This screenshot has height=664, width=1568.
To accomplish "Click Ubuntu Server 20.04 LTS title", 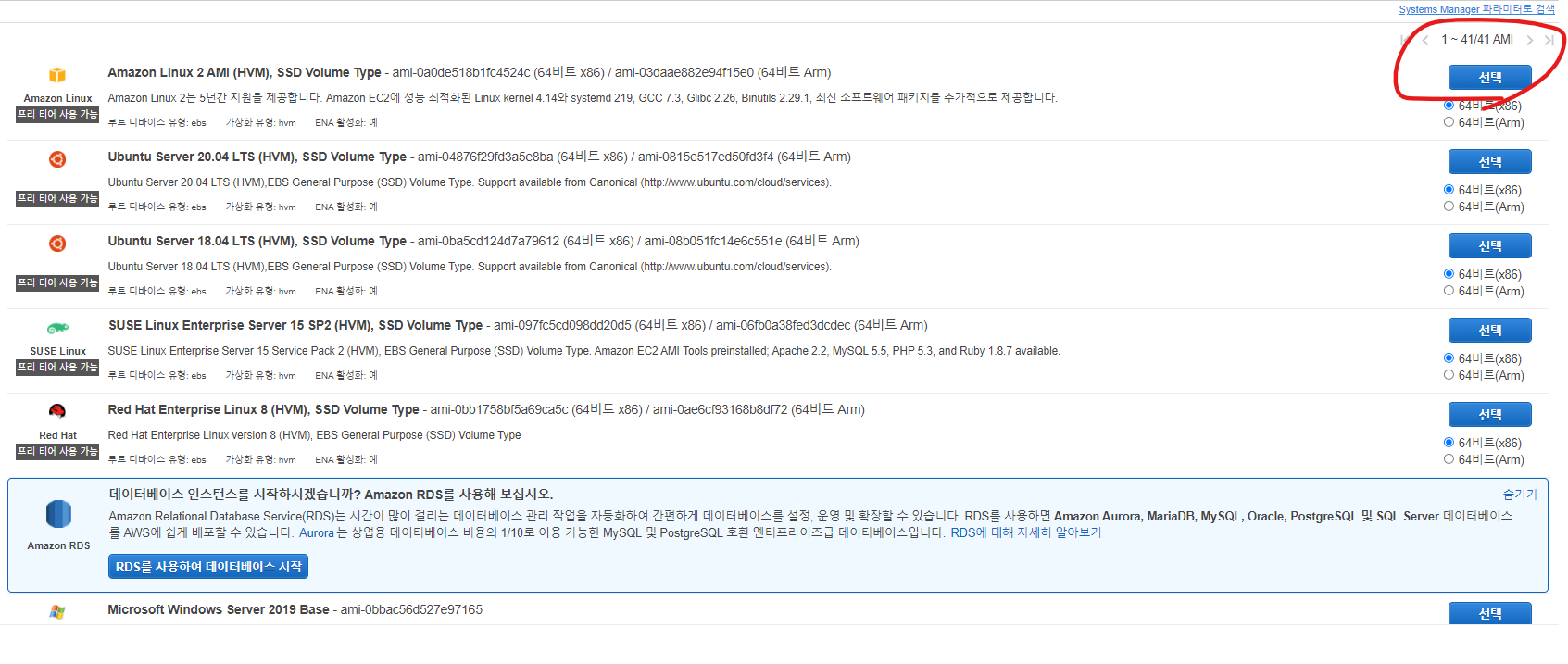I will coord(257,157).
